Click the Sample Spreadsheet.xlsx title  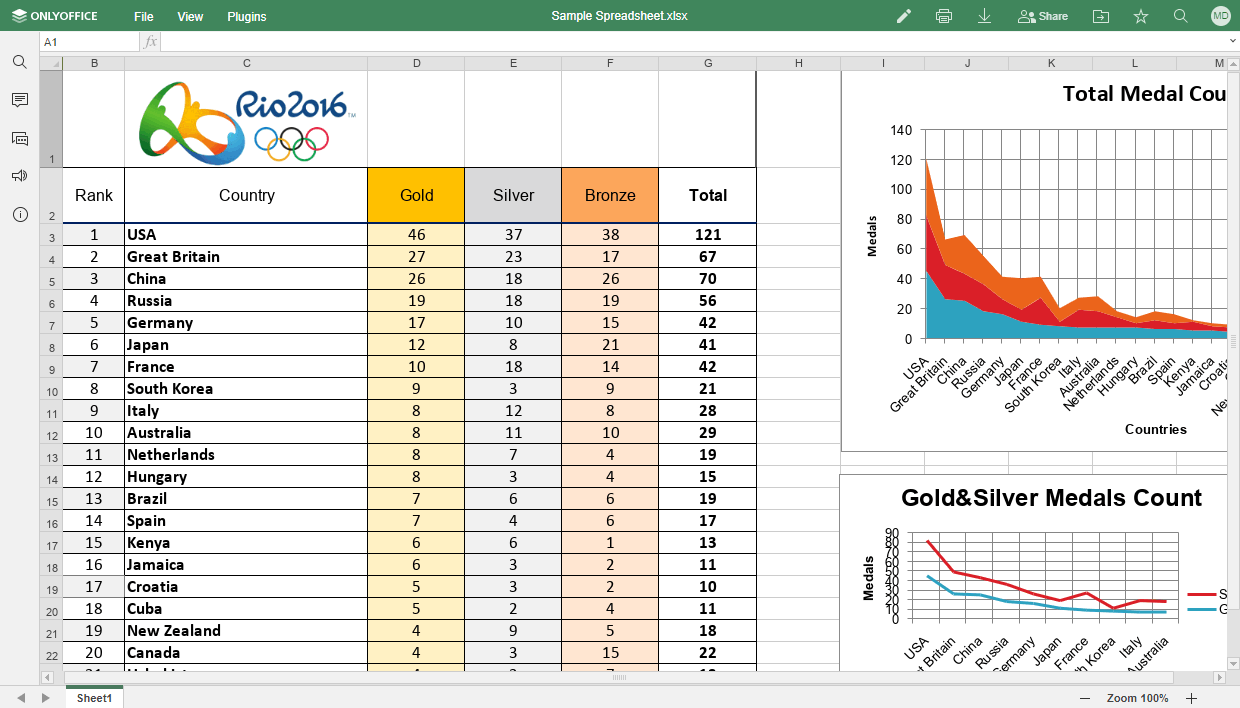(x=620, y=16)
